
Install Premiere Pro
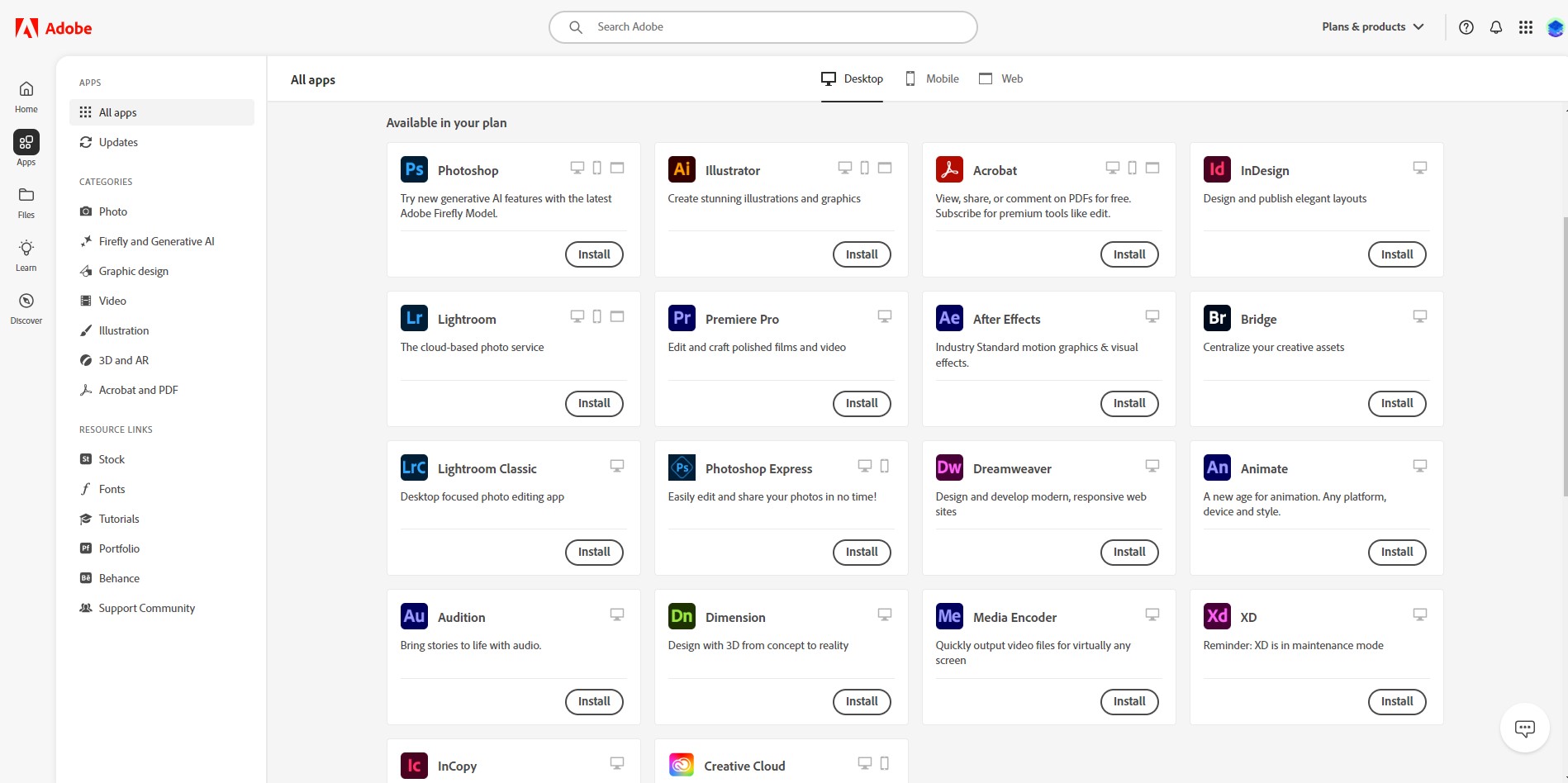tap(862, 403)
